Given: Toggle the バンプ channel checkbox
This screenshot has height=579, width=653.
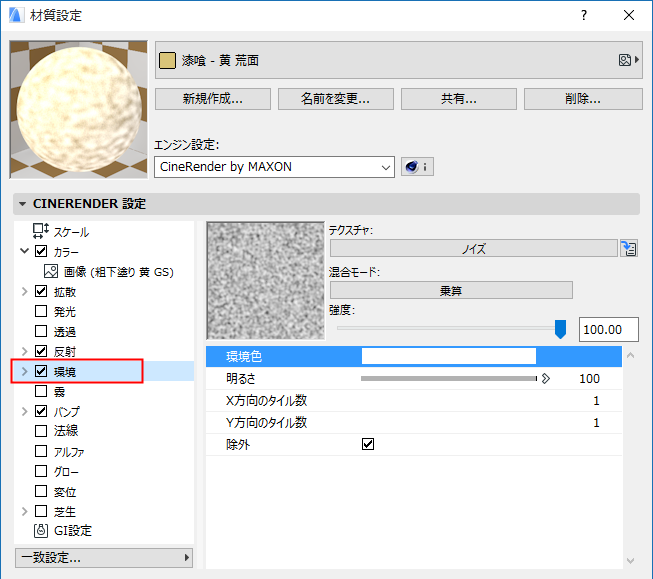Looking at the screenshot, I should click(41, 411).
